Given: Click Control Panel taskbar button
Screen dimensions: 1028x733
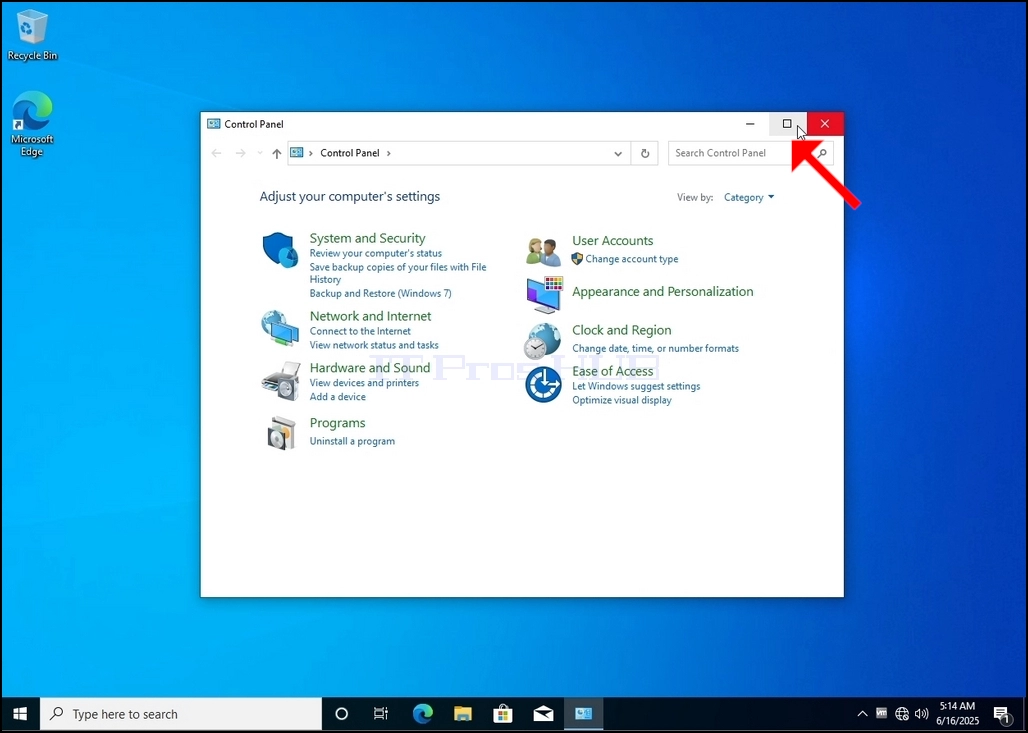Looking at the screenshot, I should click(583, 713).
